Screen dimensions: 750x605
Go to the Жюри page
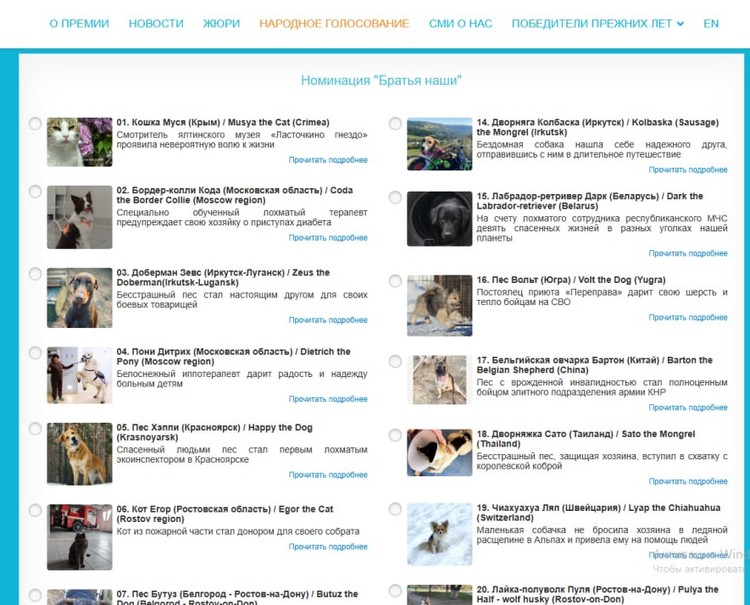coord(221,23)
